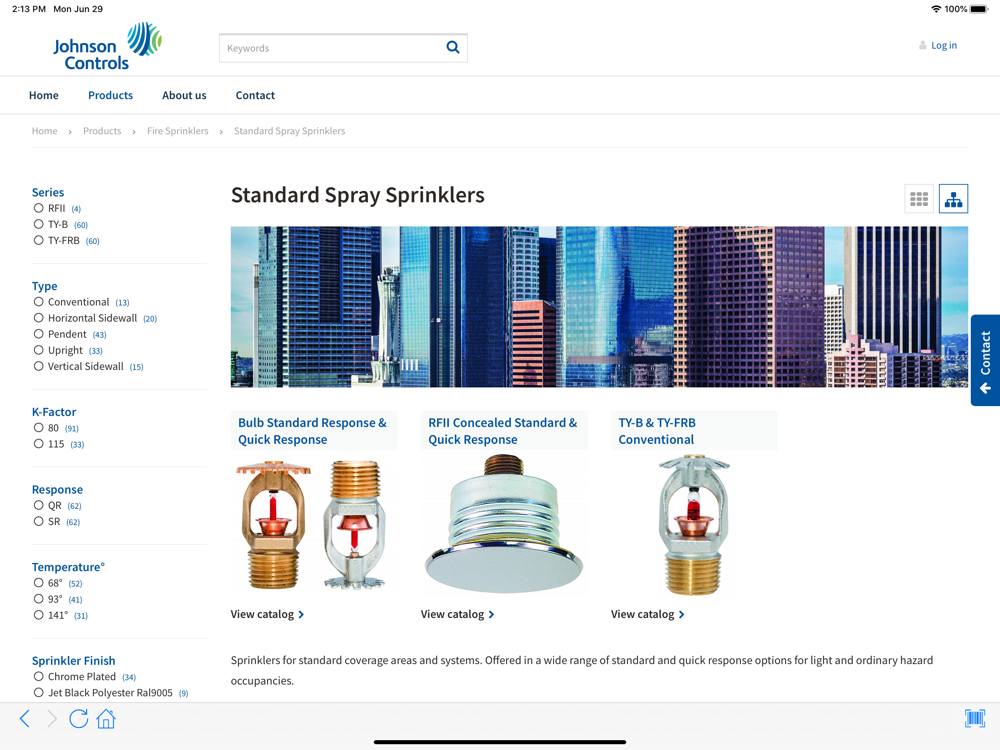This screenshot has height=750, width=1000.
Task: Open the barcode scanner icon
Action: pyautogui.click(x=974, y=719)
